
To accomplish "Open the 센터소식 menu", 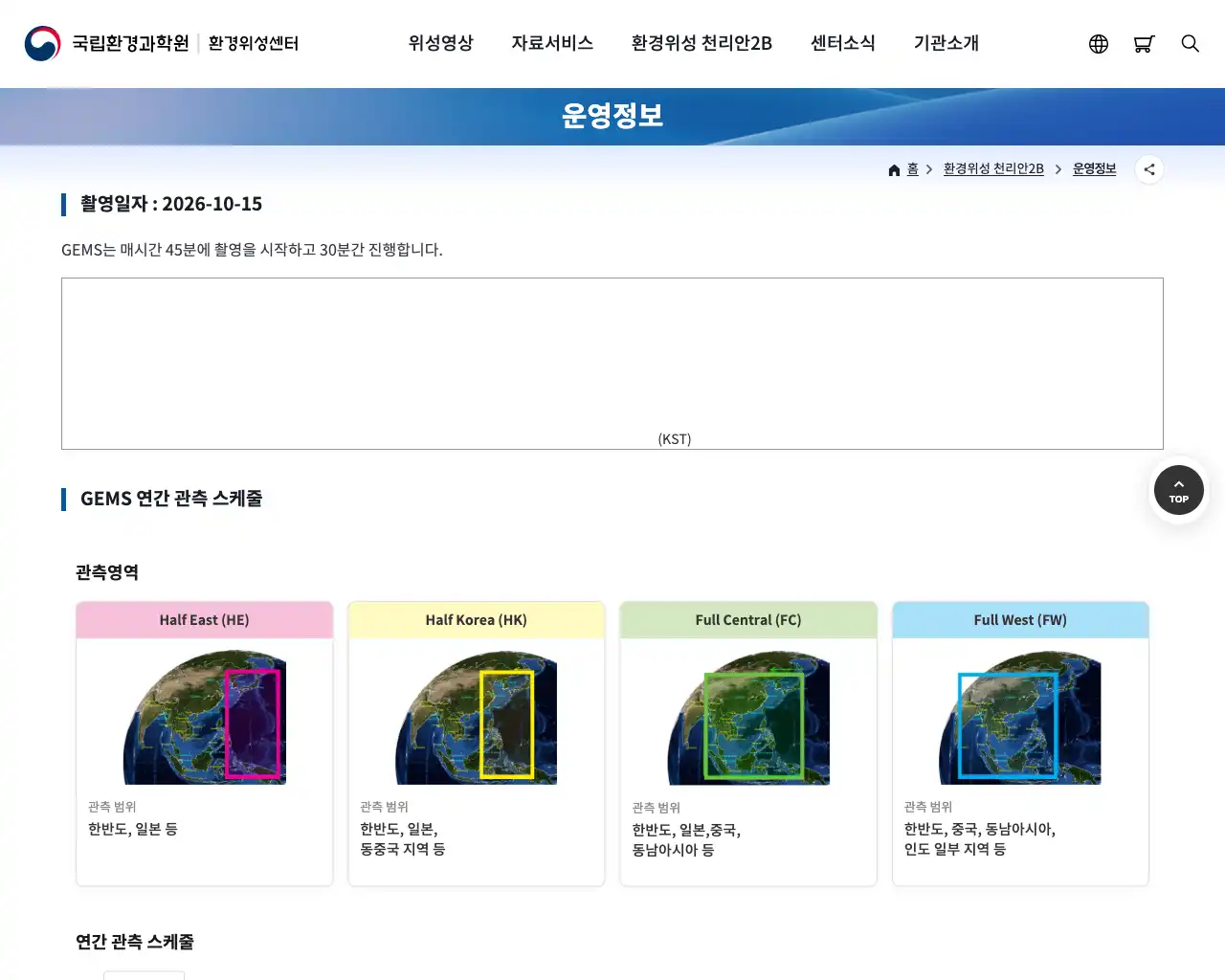I will tap(843, 43).
